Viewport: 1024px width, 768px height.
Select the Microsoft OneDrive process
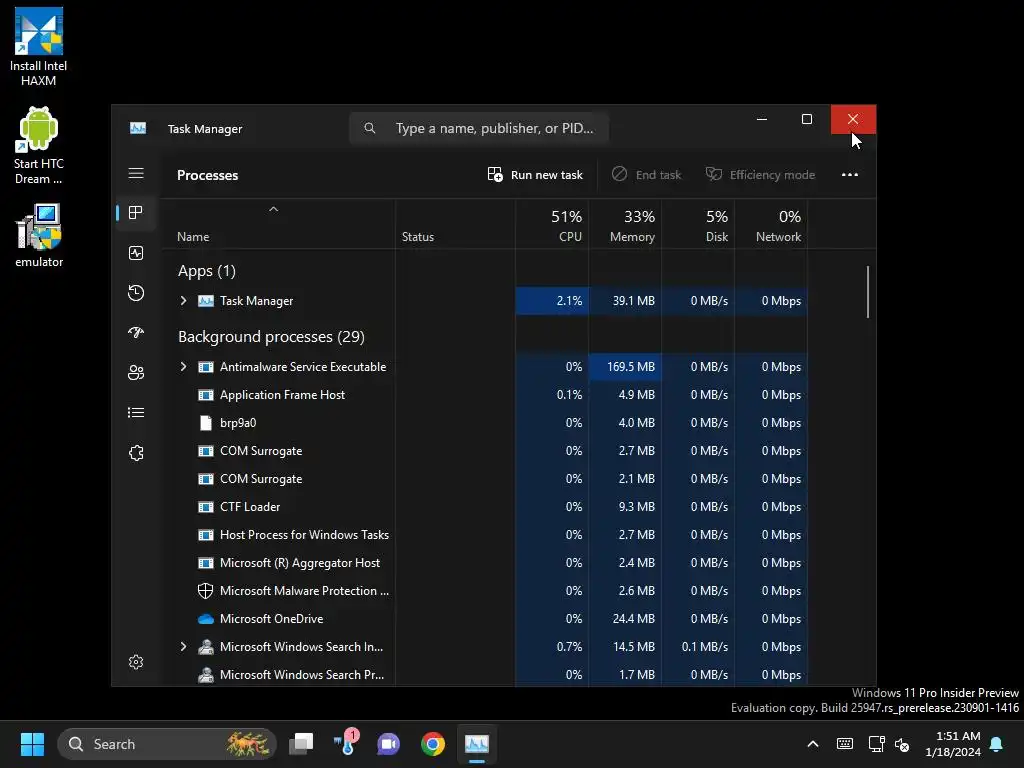[x=485, y=618]
